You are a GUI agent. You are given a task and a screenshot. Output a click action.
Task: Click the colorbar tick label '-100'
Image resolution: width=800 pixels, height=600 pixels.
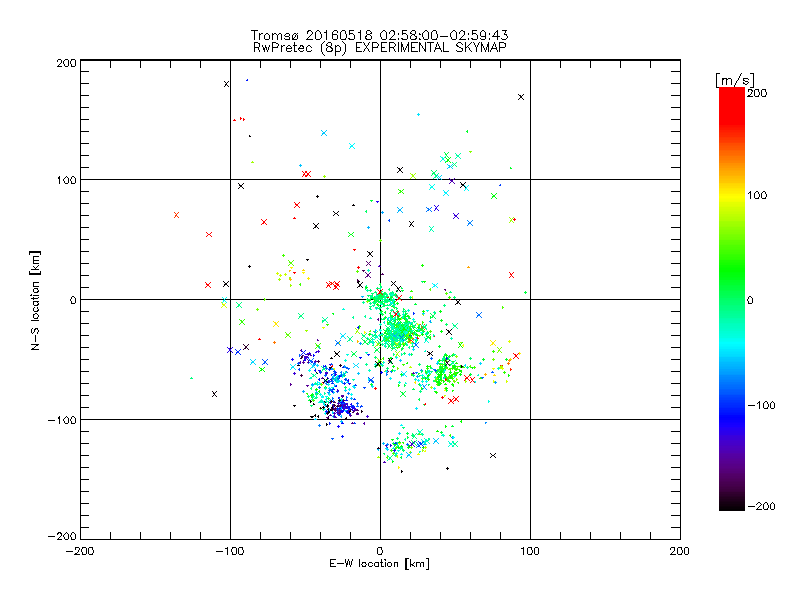click(x=761, y=406)
